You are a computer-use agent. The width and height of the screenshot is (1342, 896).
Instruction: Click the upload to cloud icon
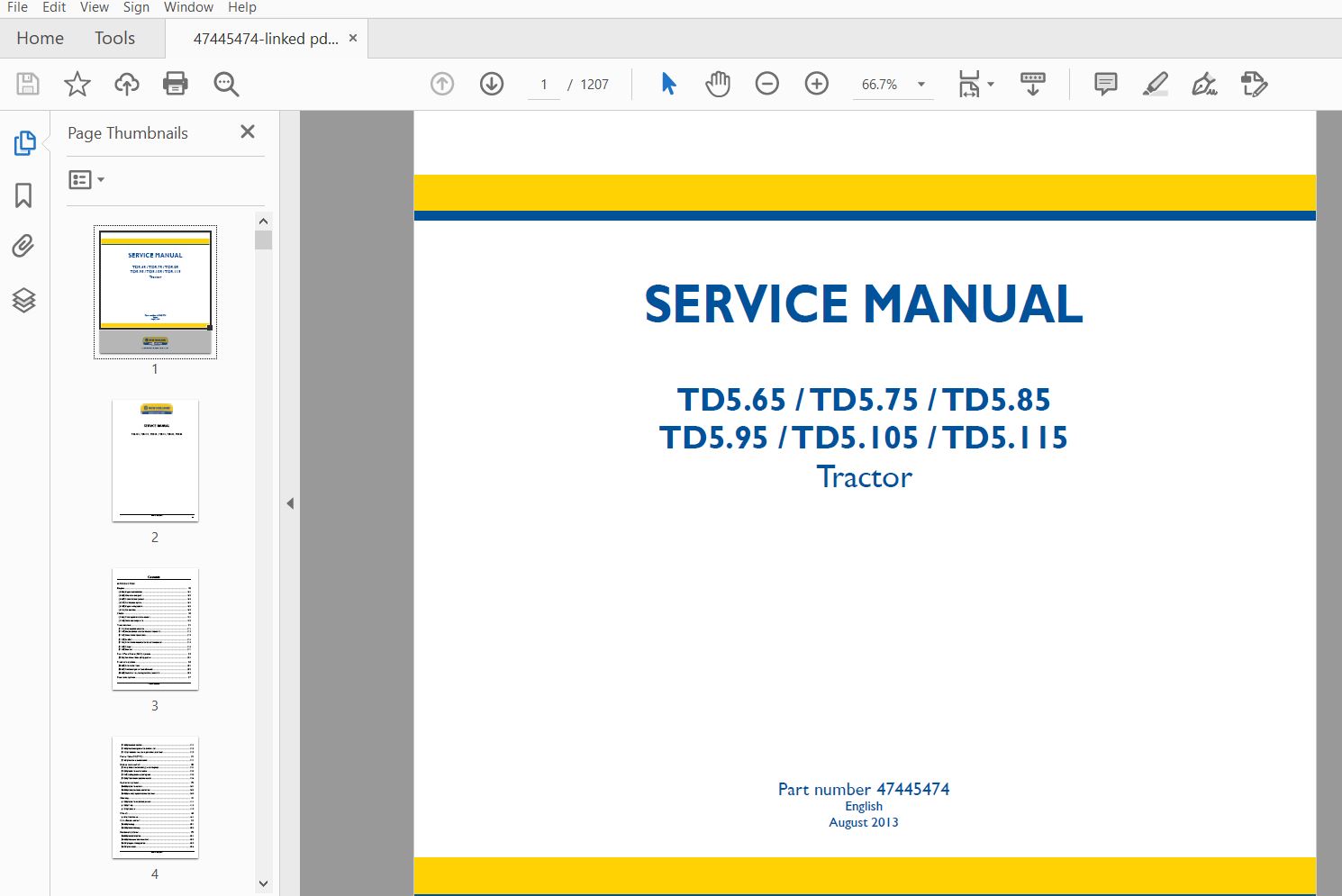tap(127, 85)
